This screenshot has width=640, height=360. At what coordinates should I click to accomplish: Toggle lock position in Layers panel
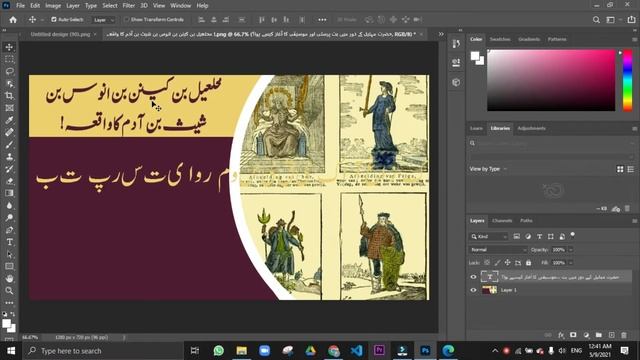(x=507, y=262)
